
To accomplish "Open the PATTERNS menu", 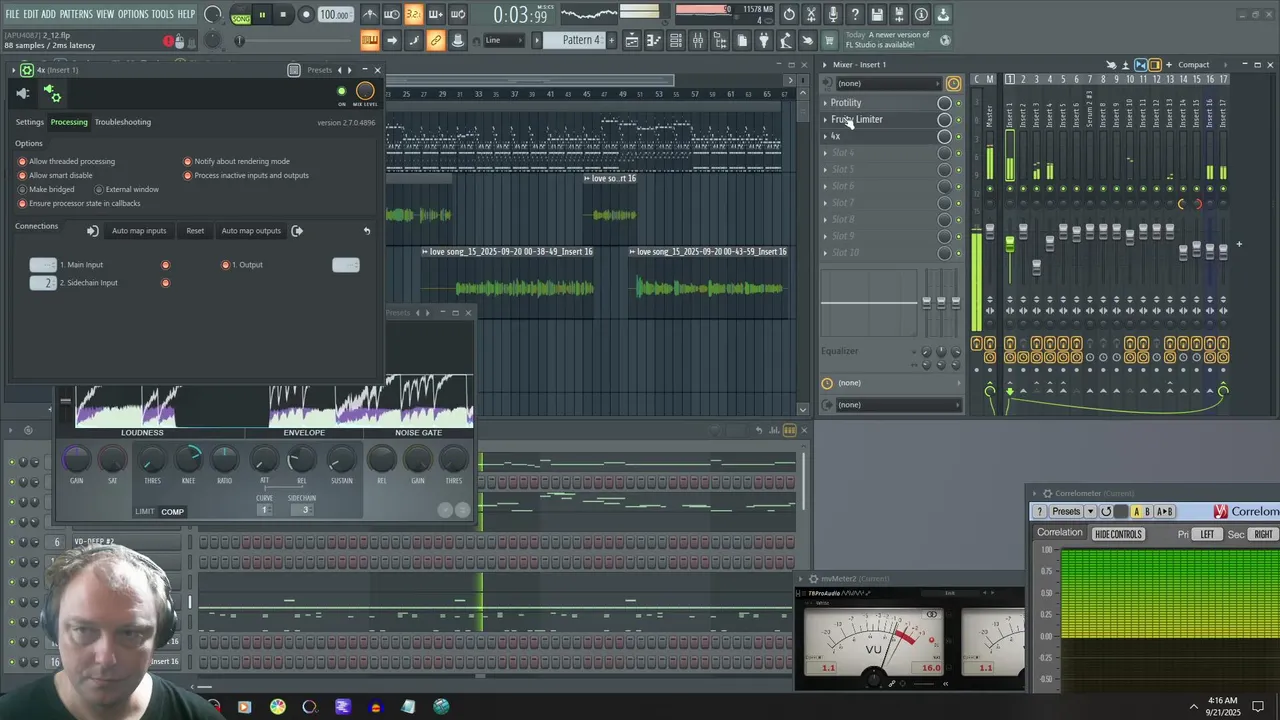I will click(76, 15).
